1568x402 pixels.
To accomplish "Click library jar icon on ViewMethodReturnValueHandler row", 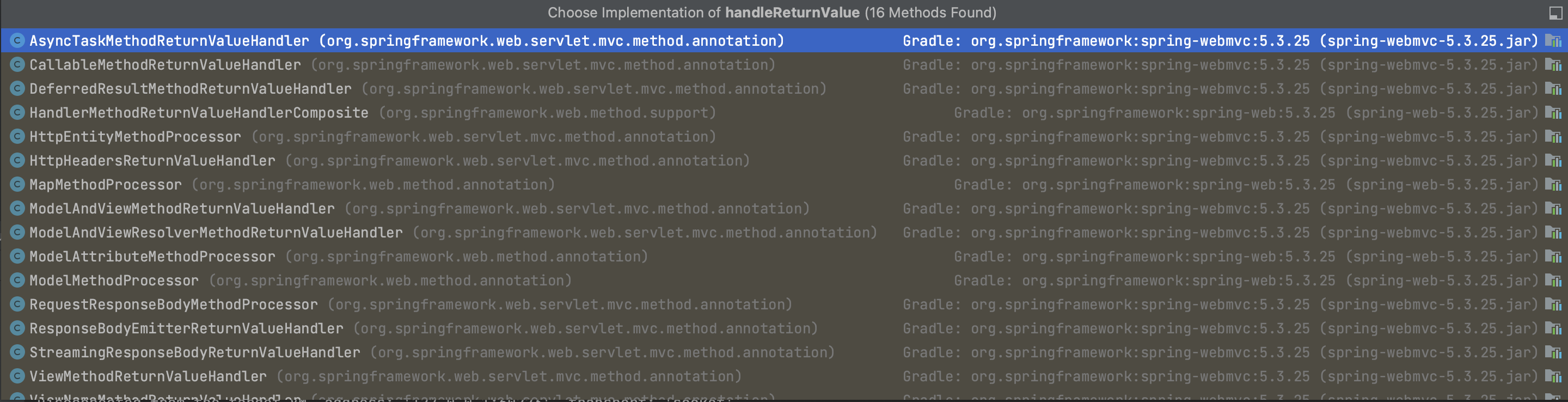I will pos(1553,376).
